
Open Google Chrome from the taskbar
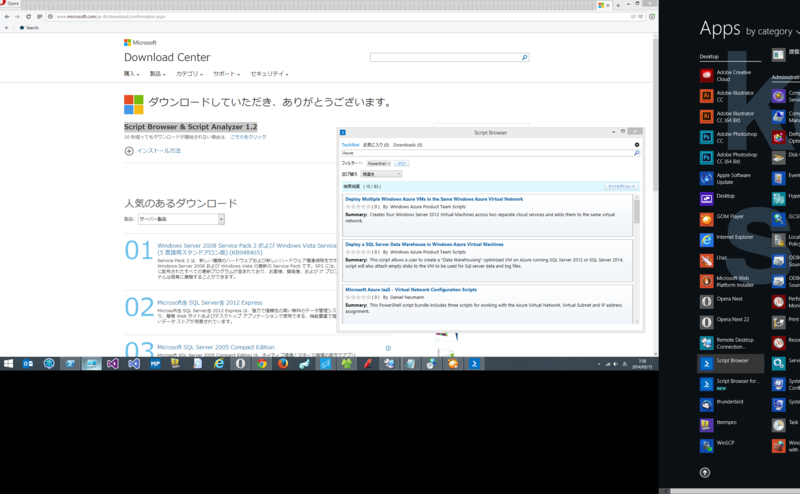point(262,364)
